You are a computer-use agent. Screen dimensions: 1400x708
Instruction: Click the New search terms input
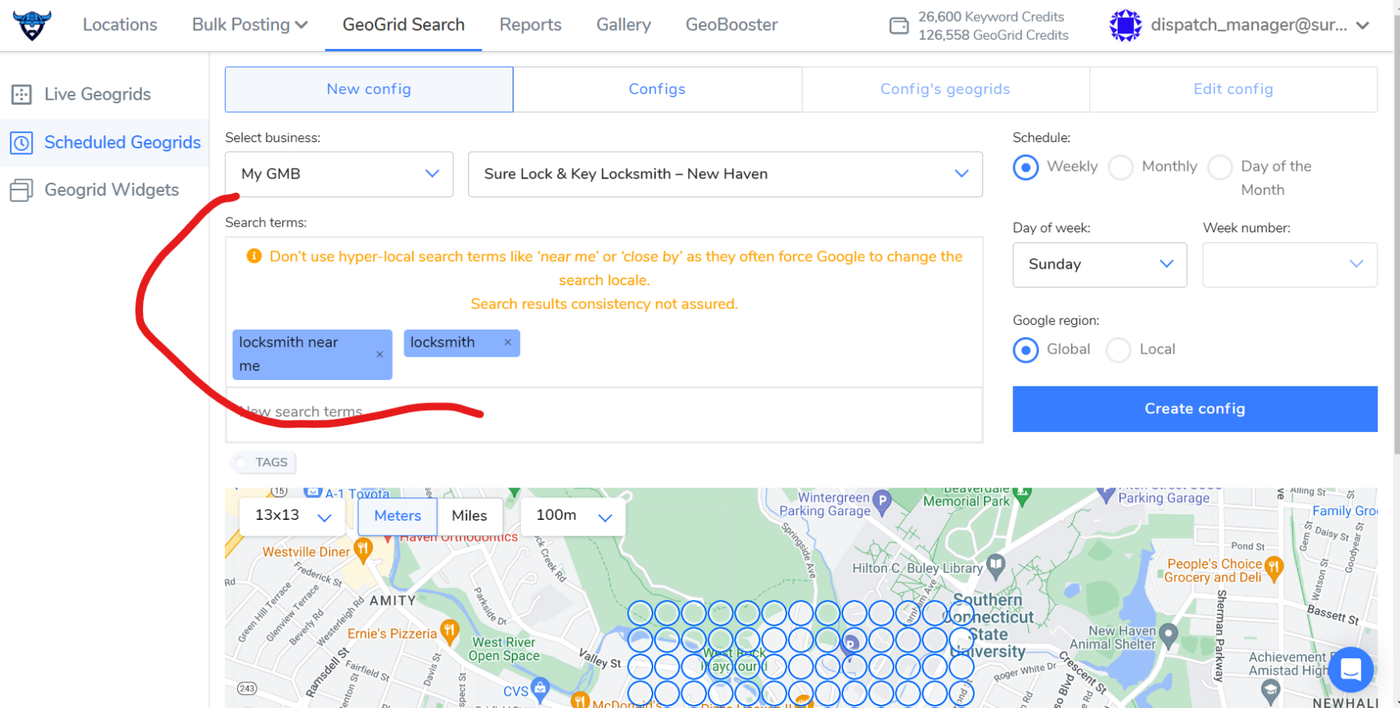click(x=604, y=414)
